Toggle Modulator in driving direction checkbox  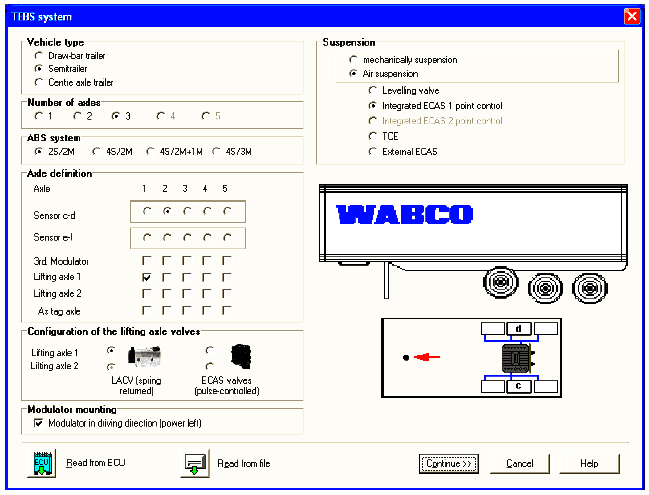[38, 423]
